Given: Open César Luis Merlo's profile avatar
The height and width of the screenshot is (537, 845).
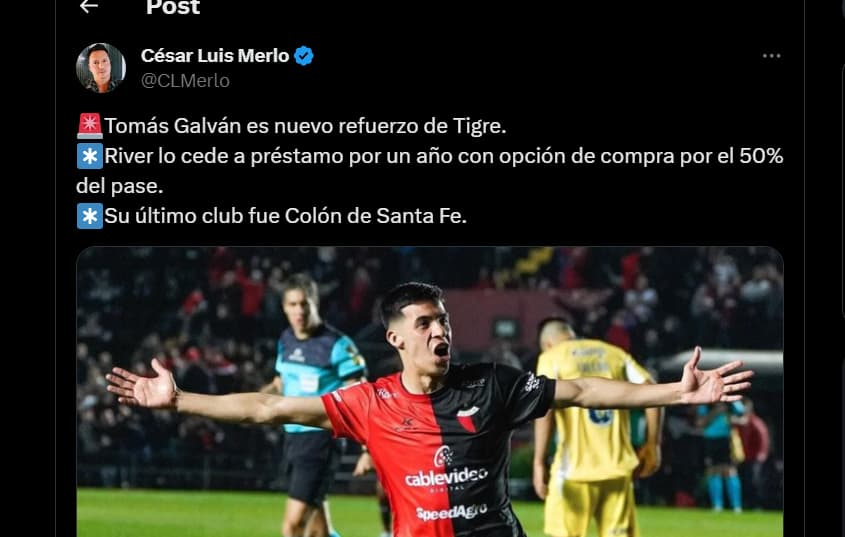Looking at the screenshot, I should point(101,68).
